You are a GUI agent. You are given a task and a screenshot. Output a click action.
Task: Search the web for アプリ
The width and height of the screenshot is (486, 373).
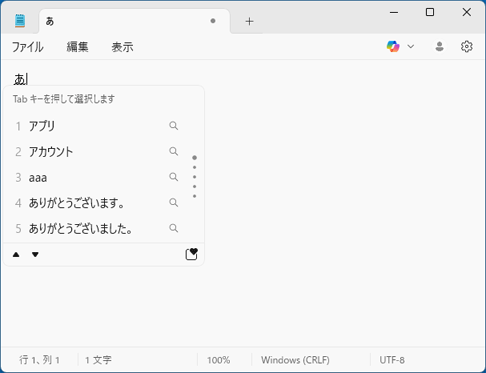click(x=173, y=126)
